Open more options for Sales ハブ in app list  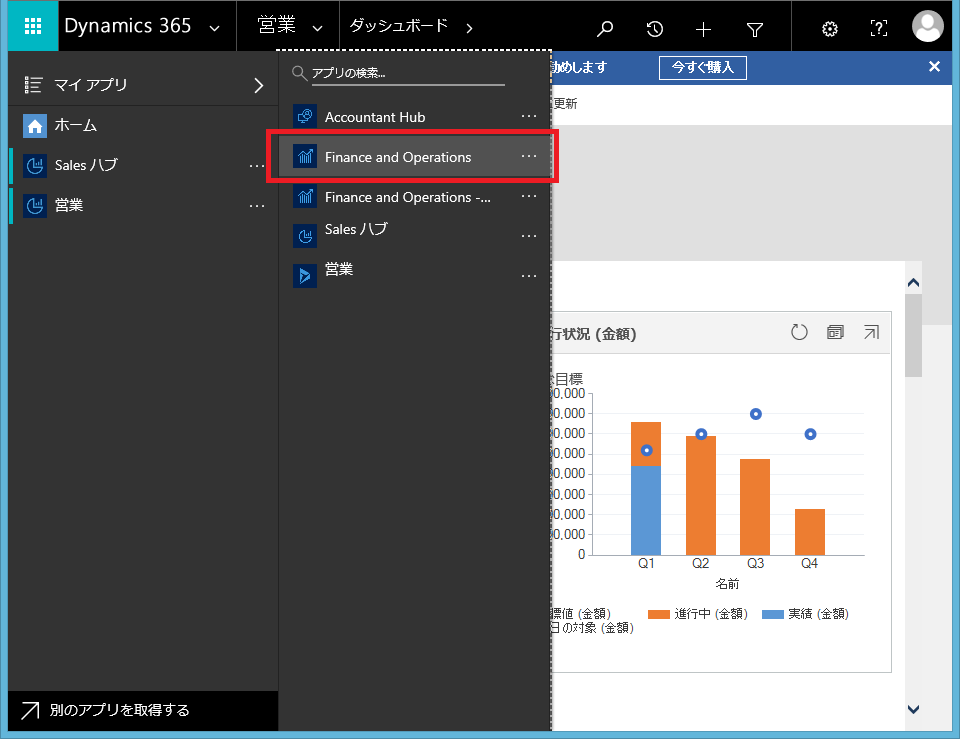[529, 236]
